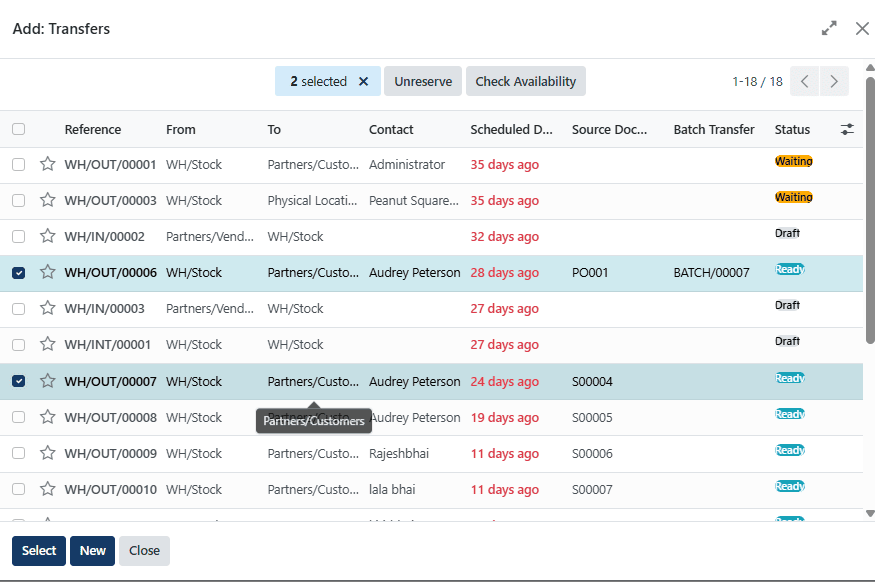Star the WH/OUT/00008 transfer
875x582 pixels.
pos(47,417)
